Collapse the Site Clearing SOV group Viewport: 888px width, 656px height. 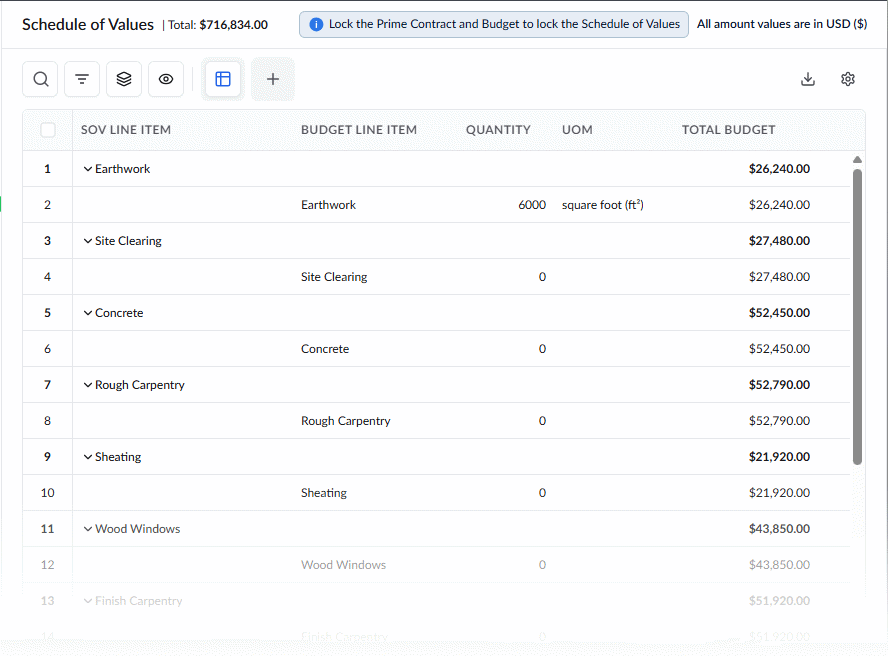(88, 241)
